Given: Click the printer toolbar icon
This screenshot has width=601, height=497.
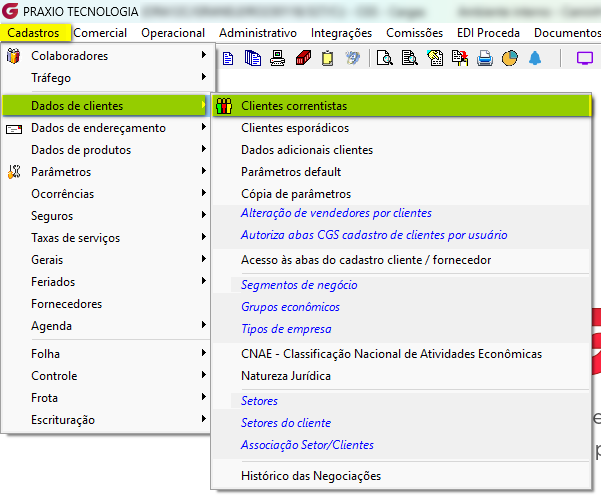Looking at the screenshot, I should pos(485,58).
